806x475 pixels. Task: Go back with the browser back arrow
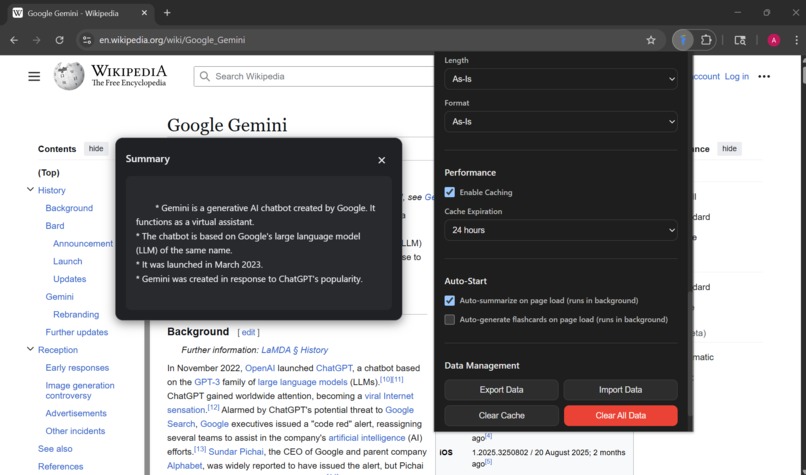click(x=14, y=40)
